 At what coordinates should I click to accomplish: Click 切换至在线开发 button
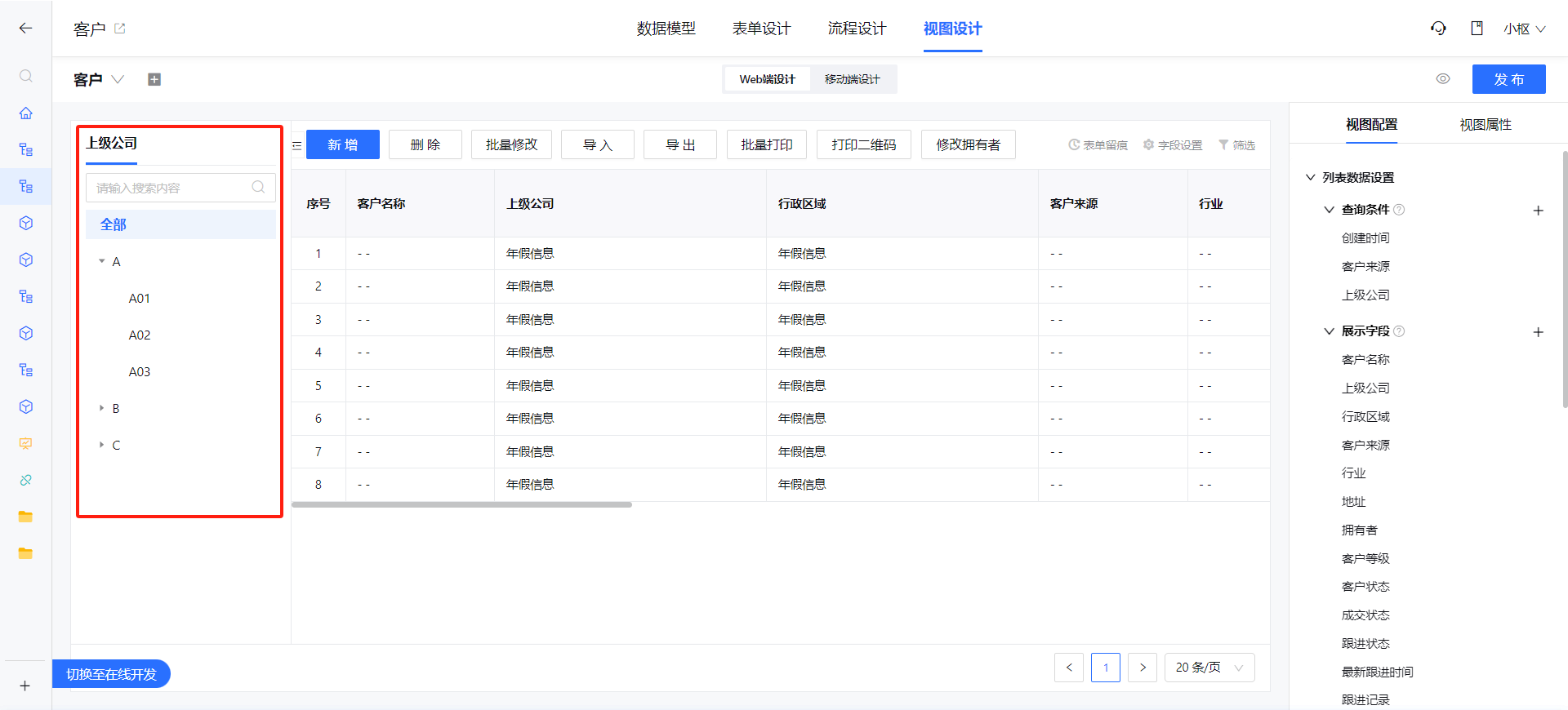click(x=111, y=674)
